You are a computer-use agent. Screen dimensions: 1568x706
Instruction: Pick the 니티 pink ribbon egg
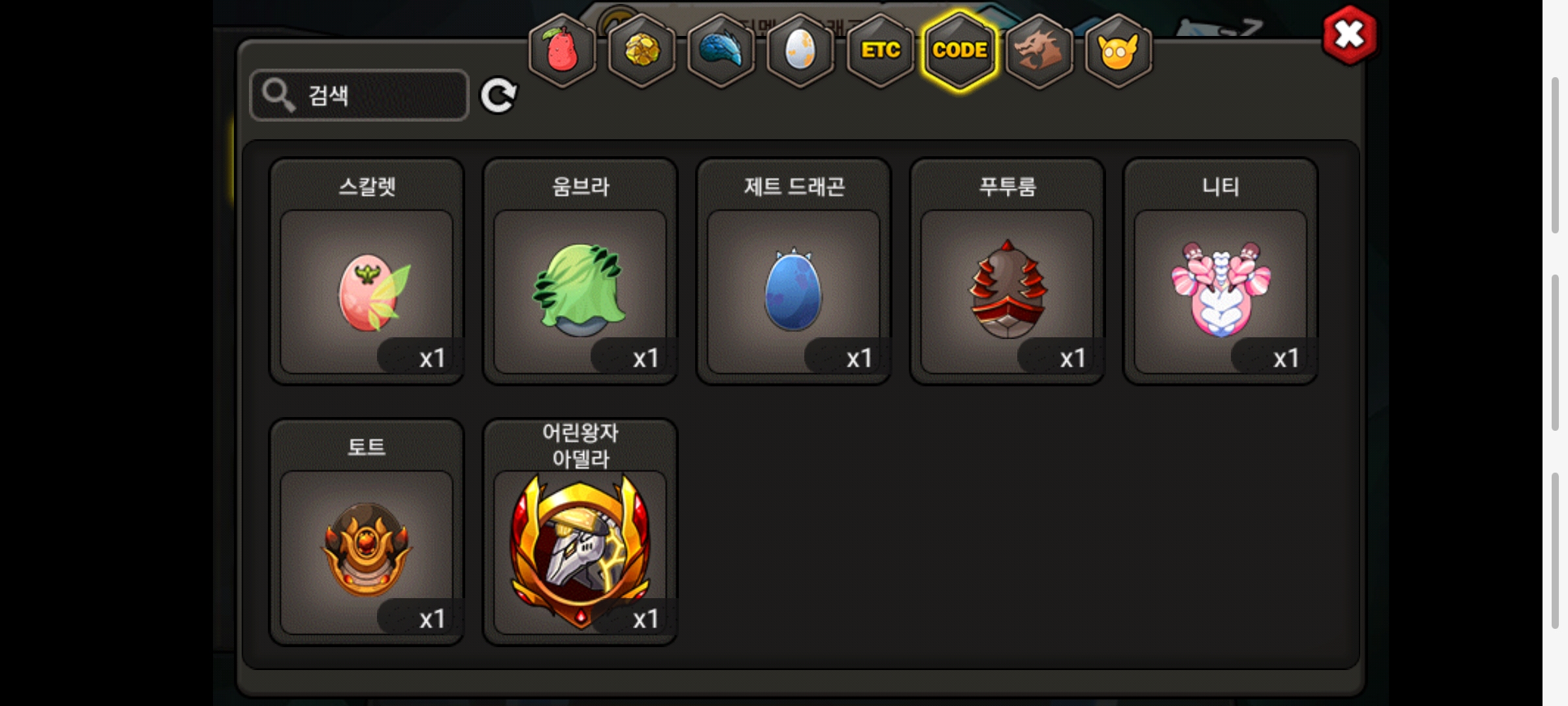1220,271
